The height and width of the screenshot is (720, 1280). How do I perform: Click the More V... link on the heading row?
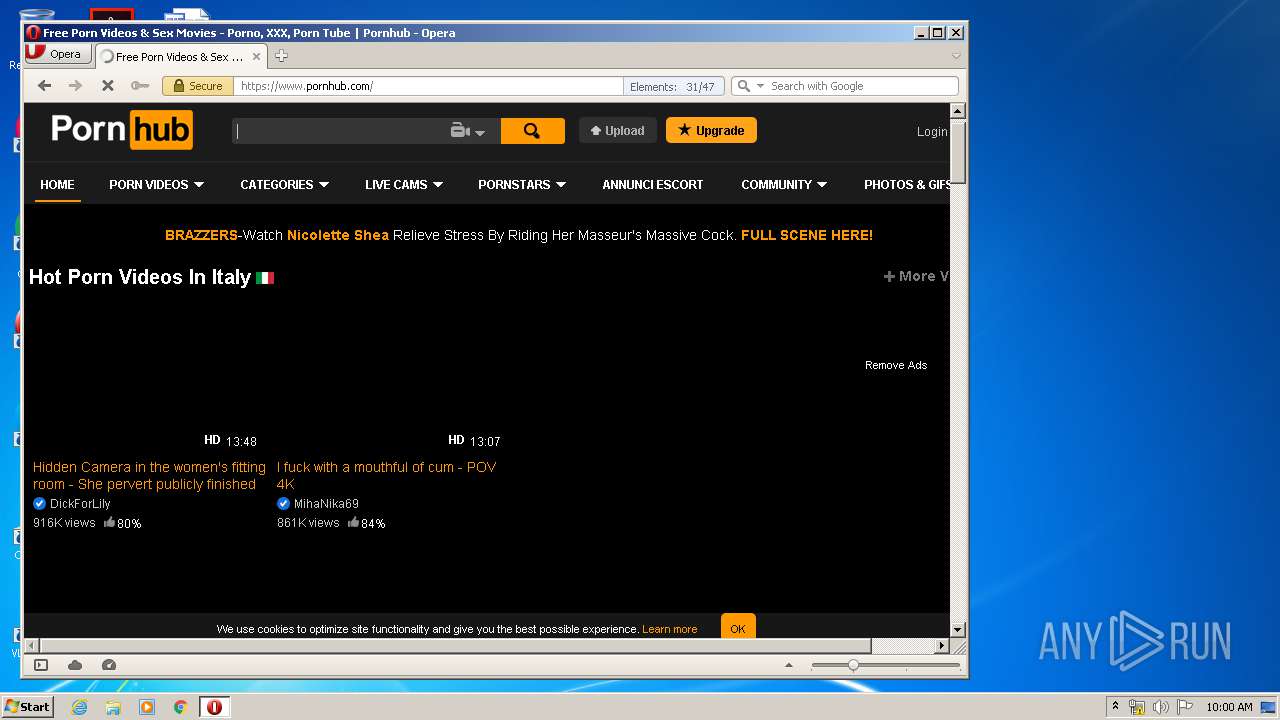916,276
